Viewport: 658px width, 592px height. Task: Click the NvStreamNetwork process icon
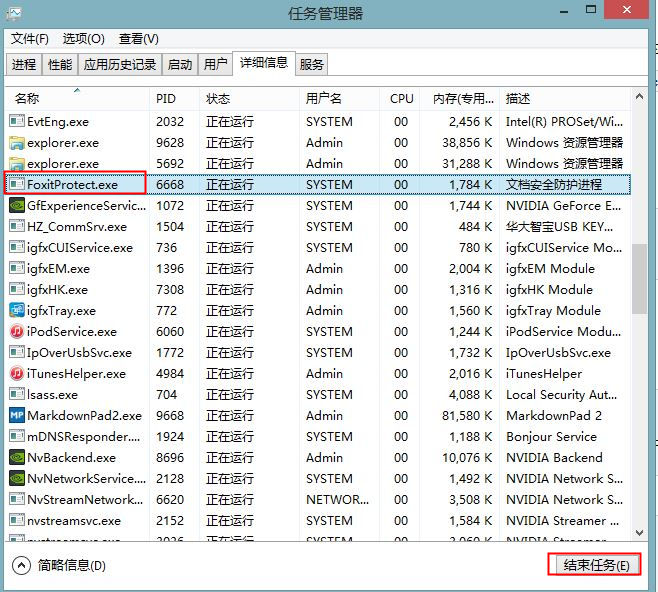click(17, 499)
